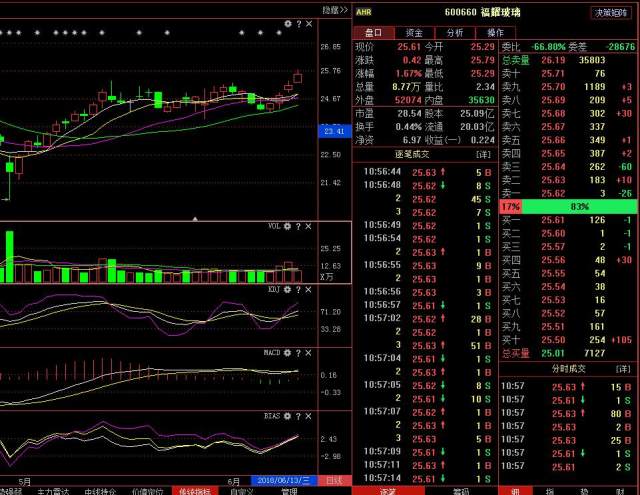Switch to the 资金 tab
Screen dimensions: 640x495
(x=414, y=33)
